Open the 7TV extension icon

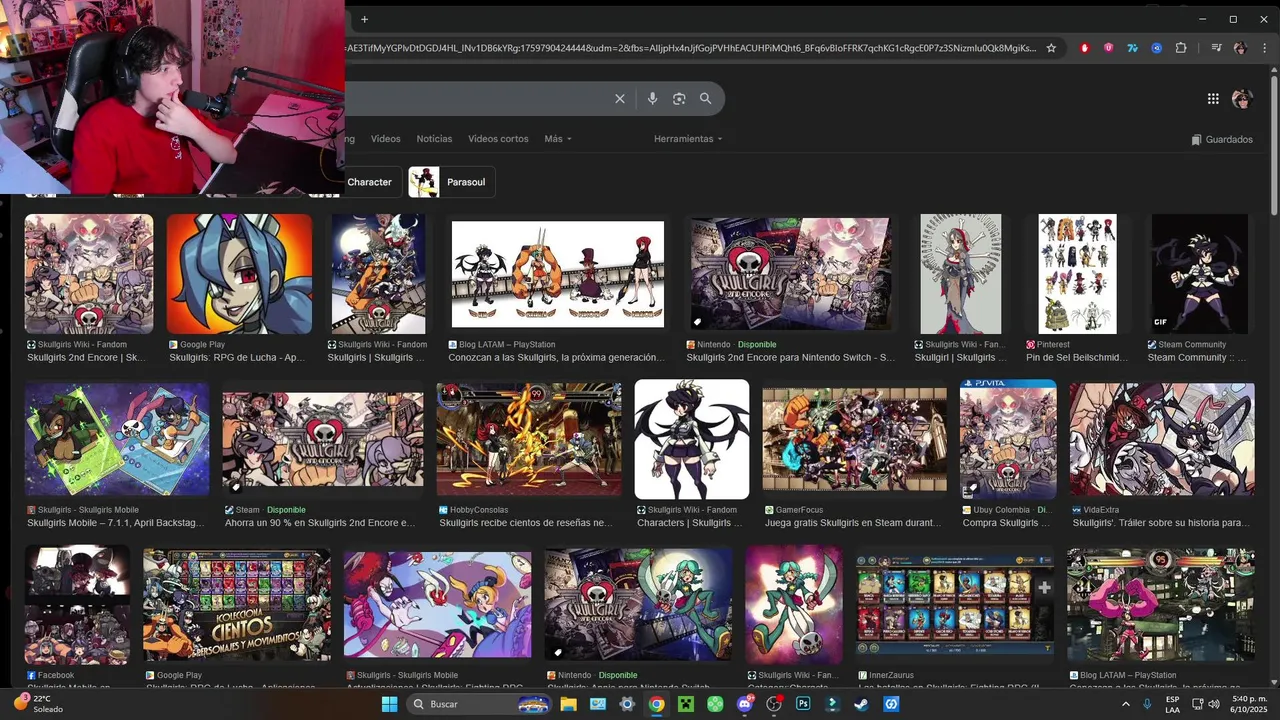(1132, 48)
